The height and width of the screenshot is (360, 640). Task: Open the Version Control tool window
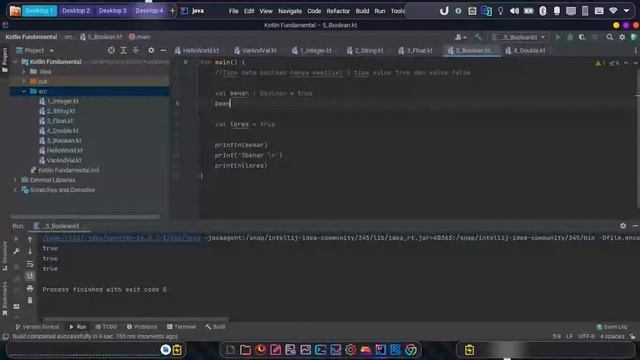pyautogui.click(x=37, y=327)
